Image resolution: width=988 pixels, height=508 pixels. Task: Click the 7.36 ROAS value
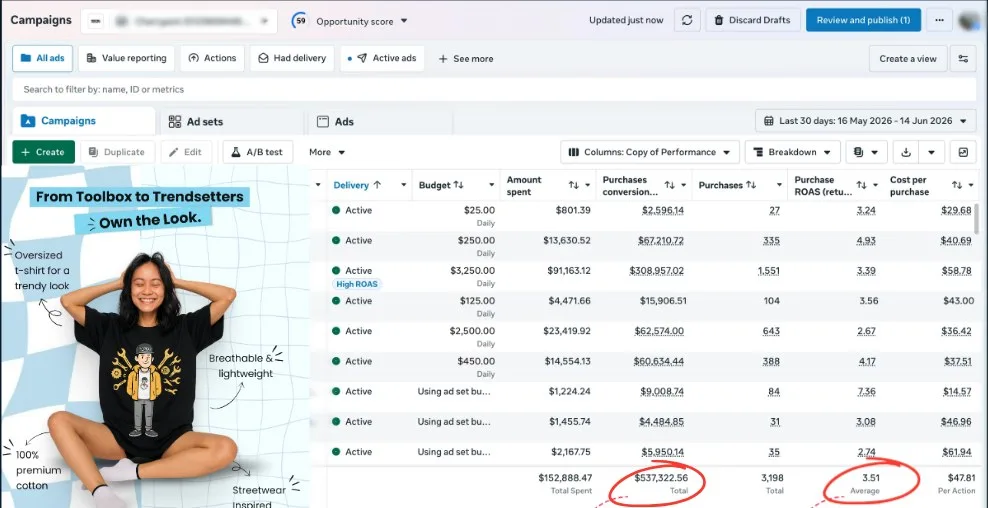tap(866, 391)
